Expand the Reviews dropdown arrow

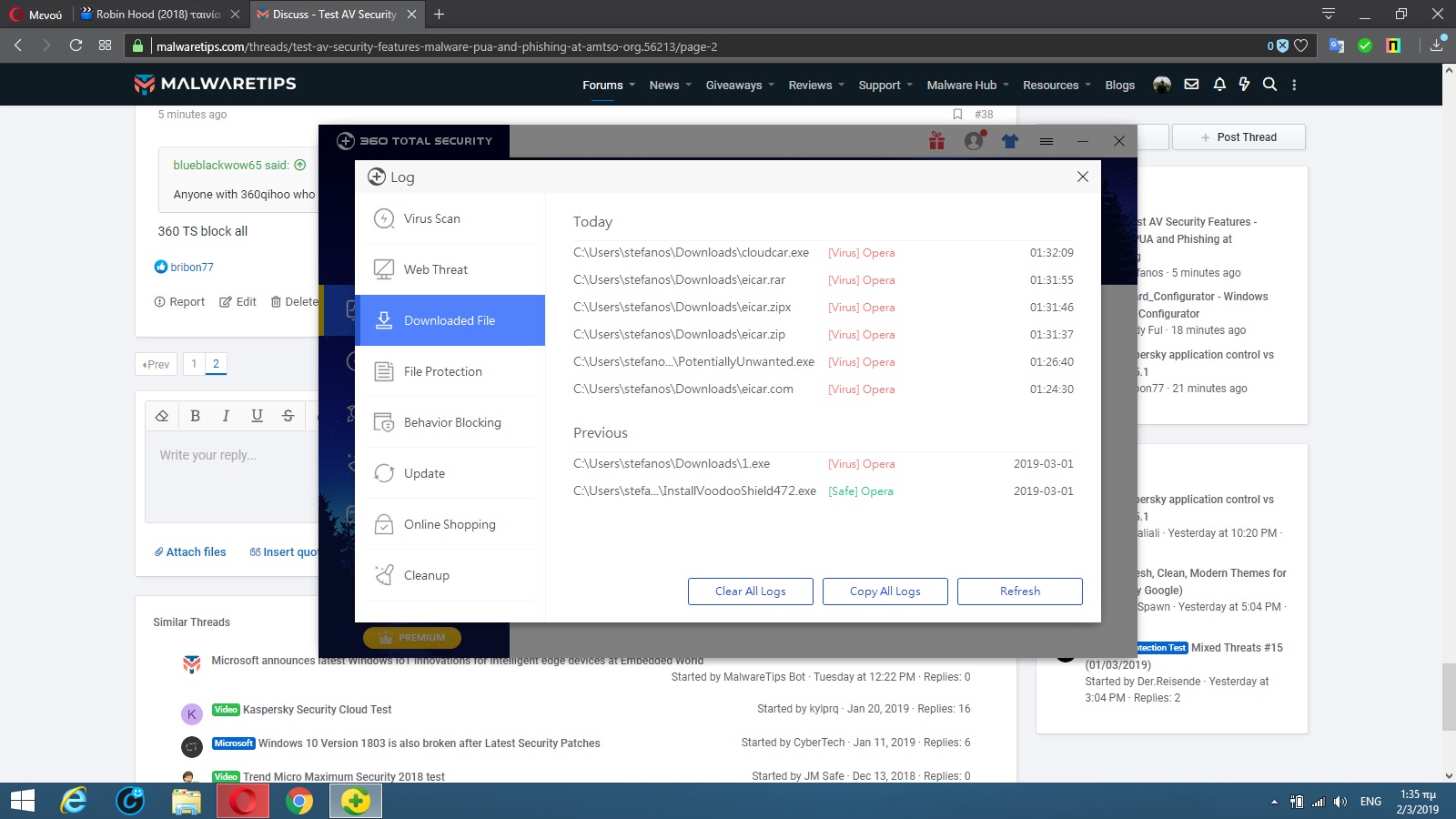(x=841, y=85)
